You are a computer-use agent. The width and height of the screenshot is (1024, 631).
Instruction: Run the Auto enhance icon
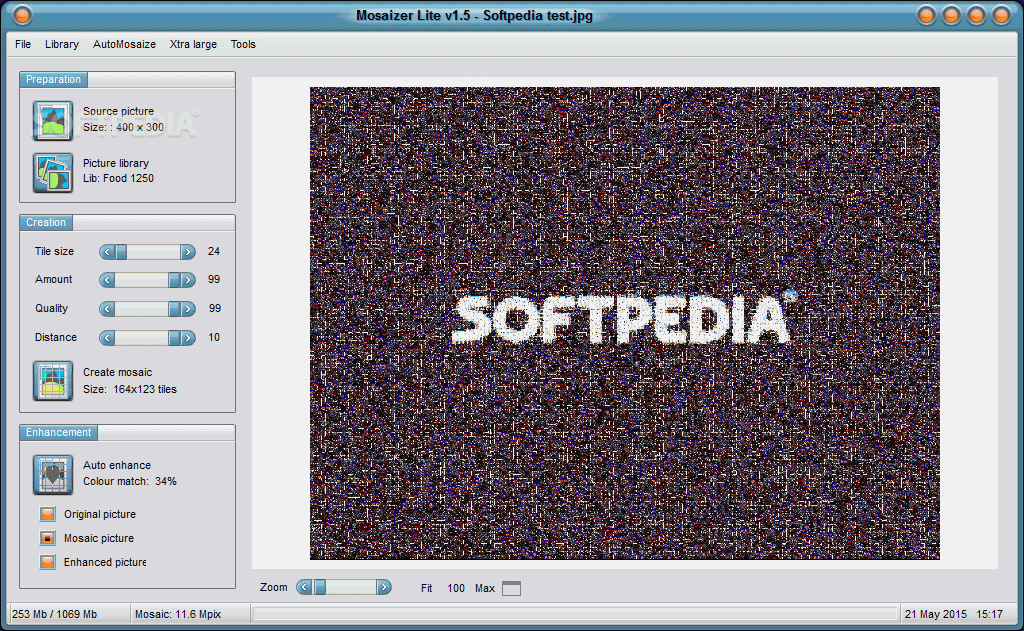[x=52, y=475]
